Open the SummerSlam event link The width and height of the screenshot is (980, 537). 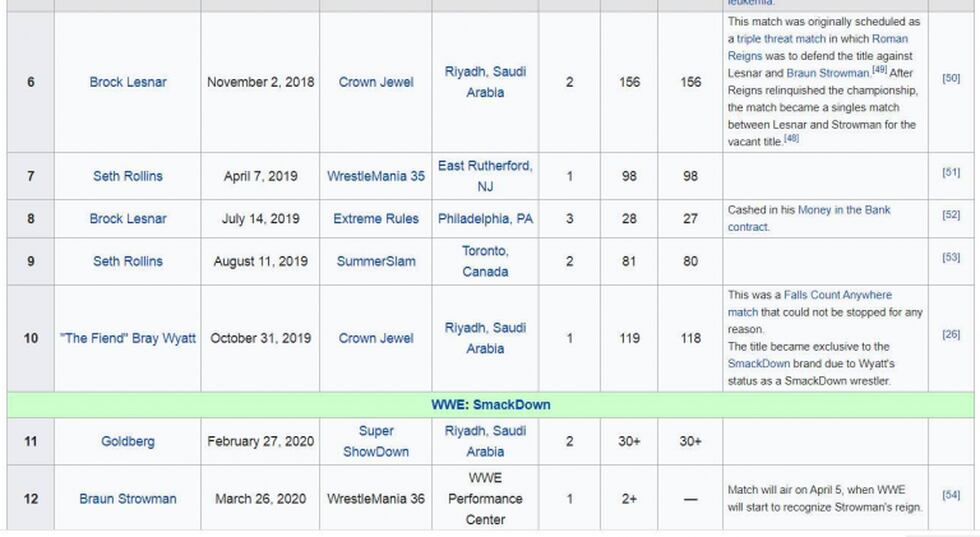375,262
